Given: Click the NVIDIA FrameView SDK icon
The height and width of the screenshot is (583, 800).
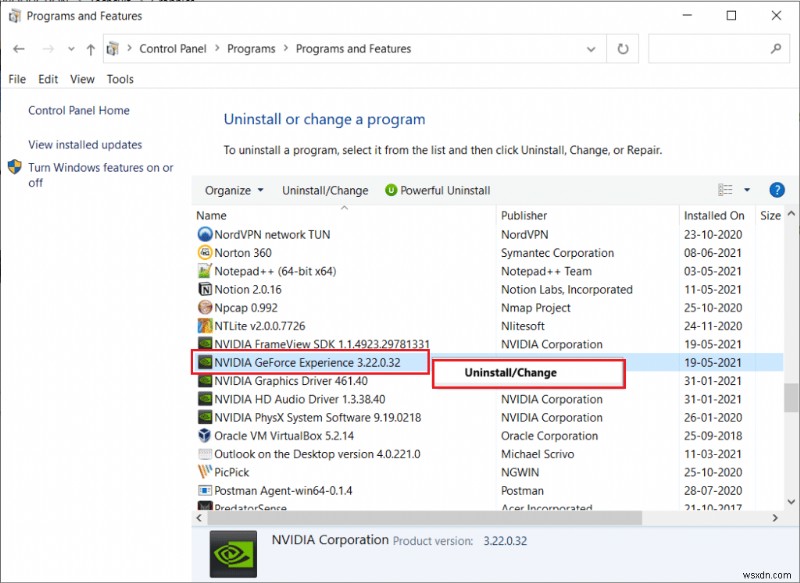Looking at the screenshot, I should pos(205,344).
